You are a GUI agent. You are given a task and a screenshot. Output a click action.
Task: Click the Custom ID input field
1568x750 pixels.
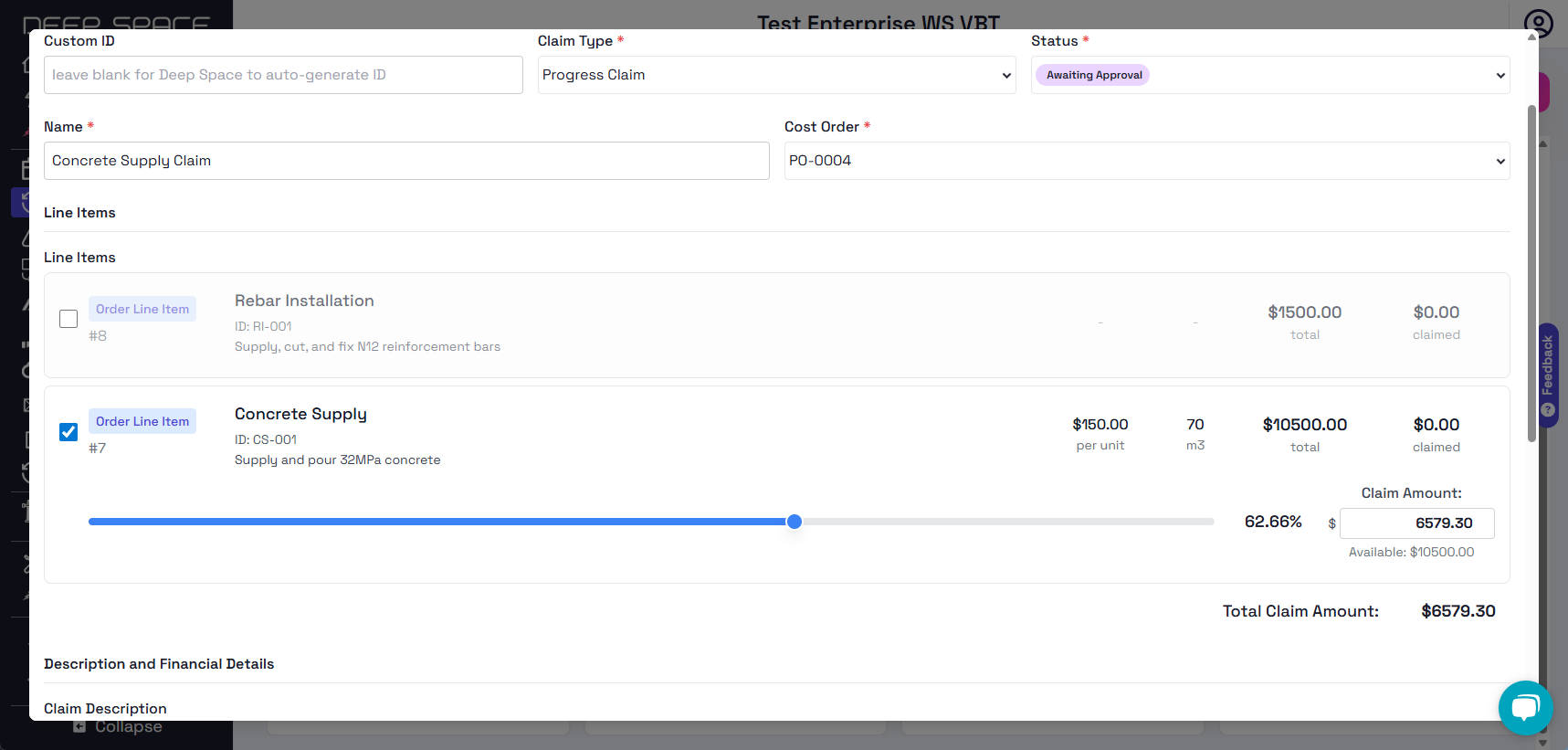pos(283,75)
